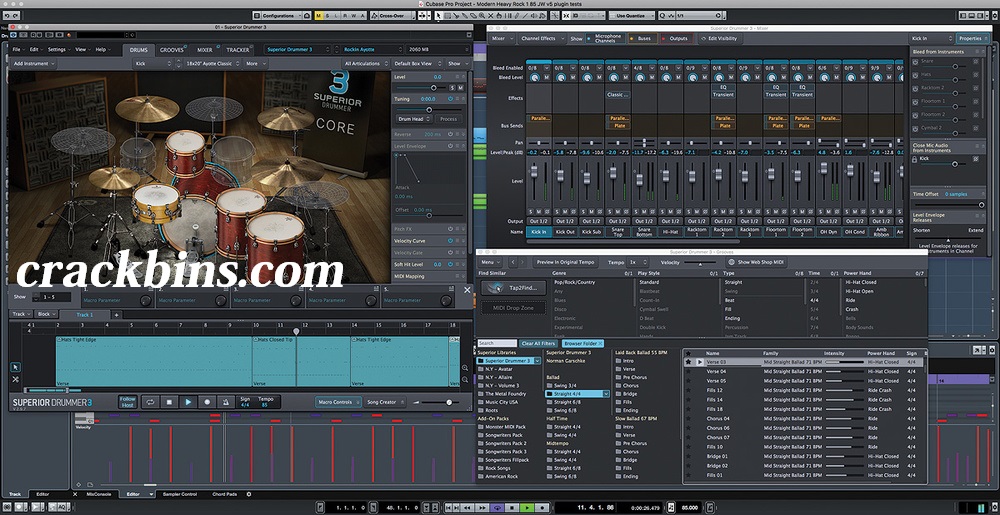Screen dimensions: 1000x515
Task: Toggle loop in Superior Drummer transport
Action: click(x=150, y=402)
